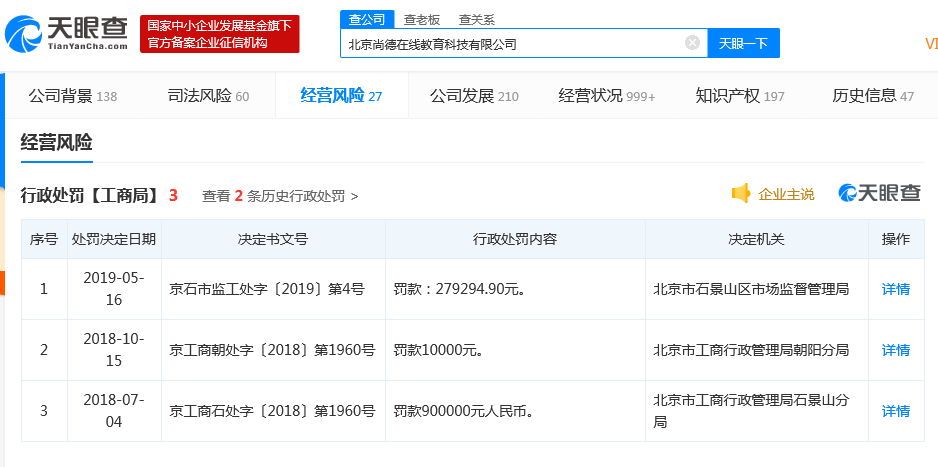Screen dimensions: 938x467
Task: Select the 经营风险 navigation tab
Action: point(341,96)
